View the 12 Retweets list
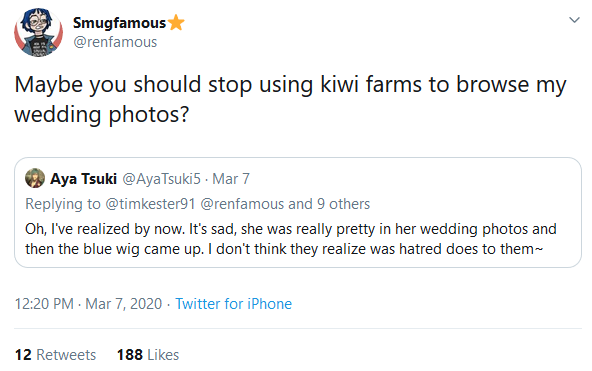The image size is (592, 371). [55, 355]
